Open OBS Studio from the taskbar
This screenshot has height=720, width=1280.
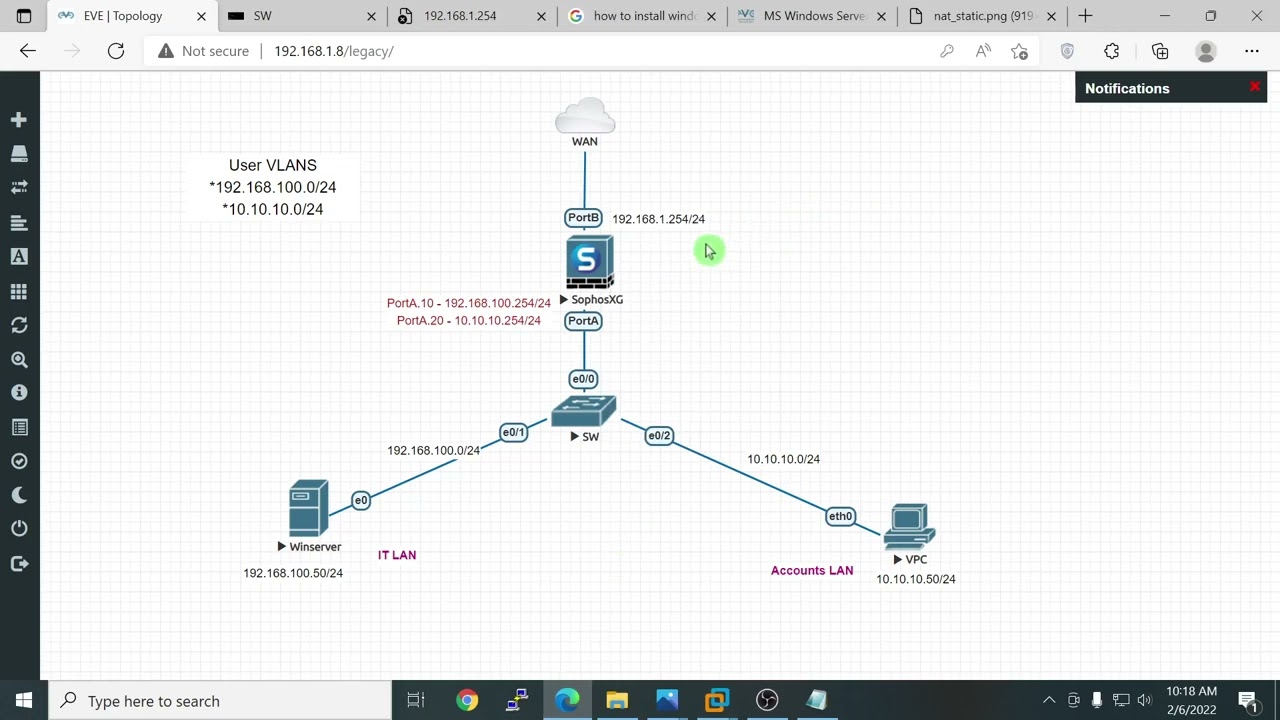click(767, 701)
